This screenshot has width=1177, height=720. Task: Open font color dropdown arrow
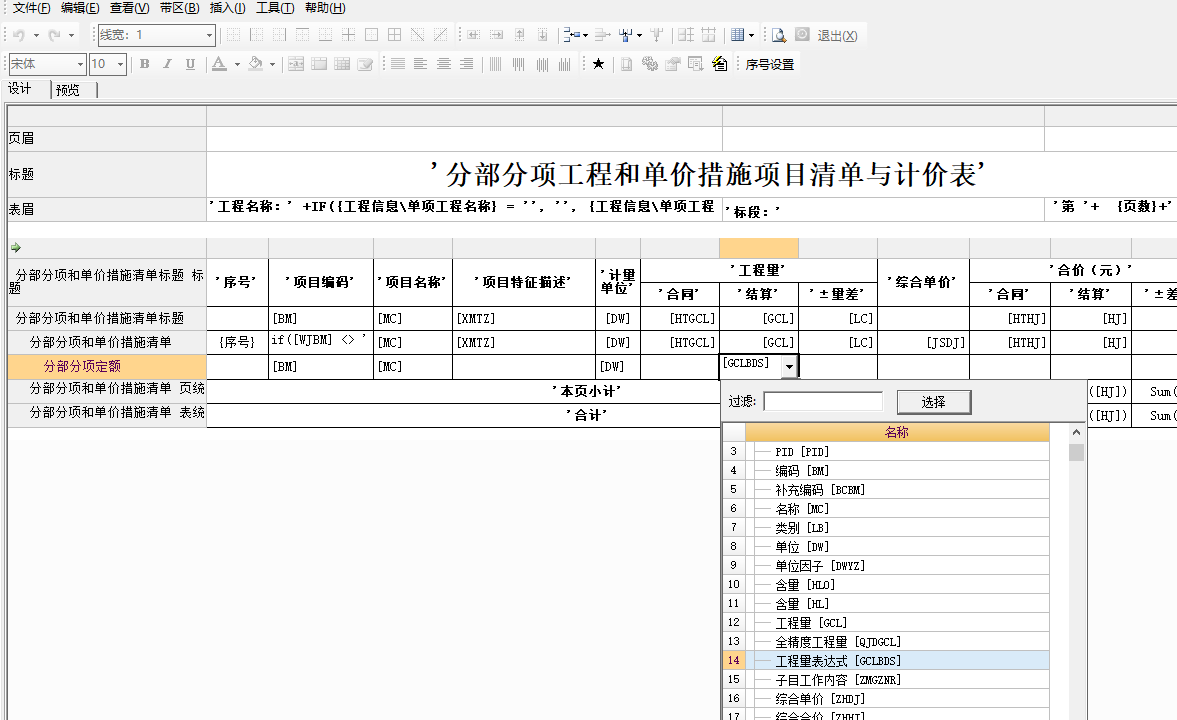[237, 65]
